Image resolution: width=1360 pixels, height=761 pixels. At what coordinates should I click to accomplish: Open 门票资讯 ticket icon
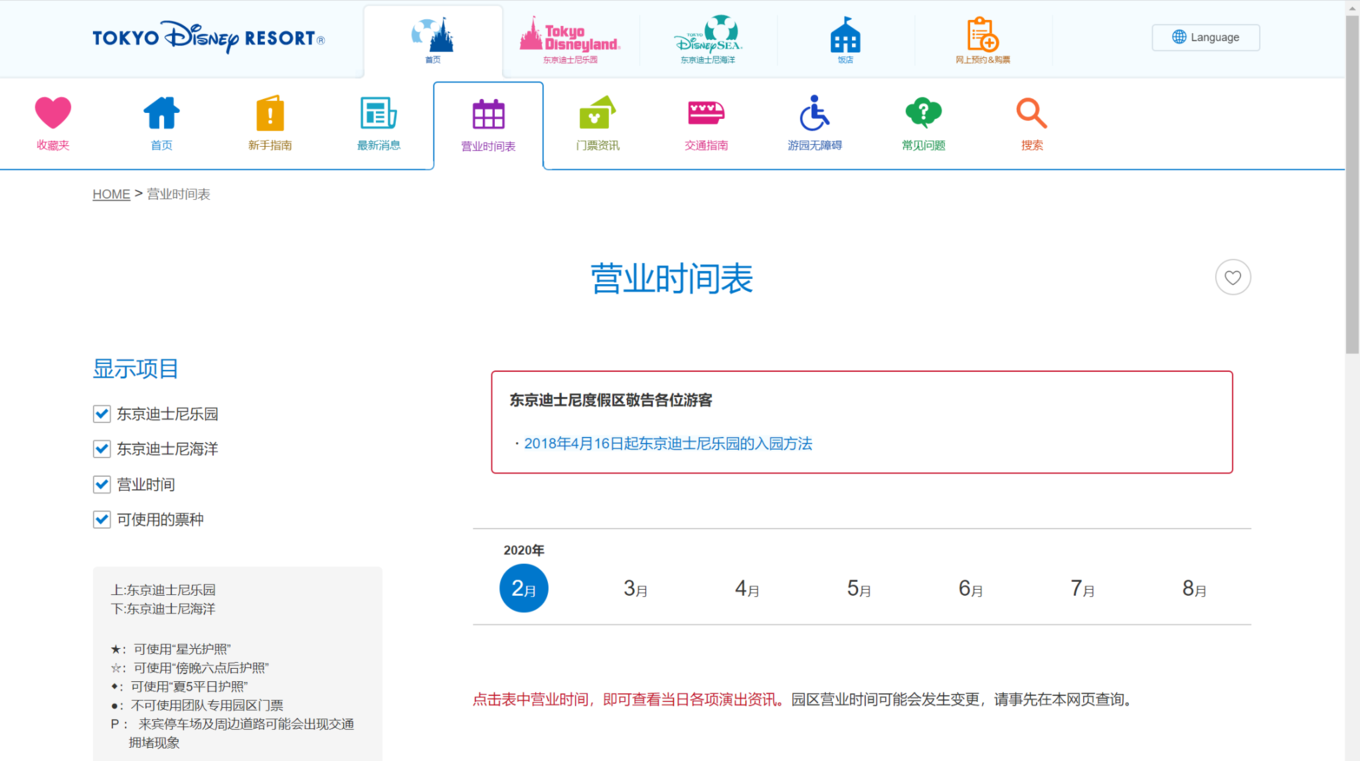(597, 113)
